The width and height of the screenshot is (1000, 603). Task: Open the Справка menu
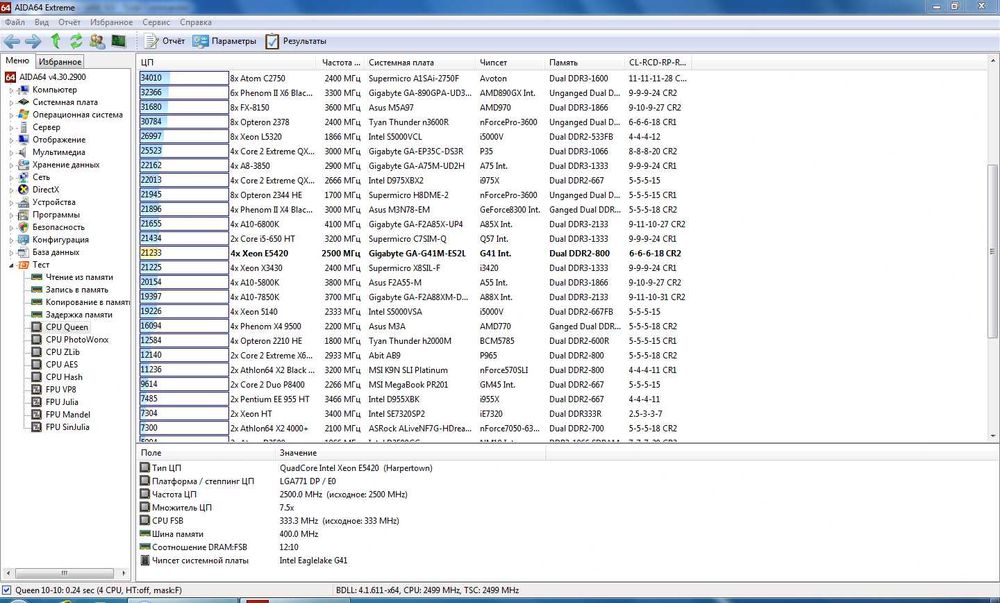pos(196,22)
